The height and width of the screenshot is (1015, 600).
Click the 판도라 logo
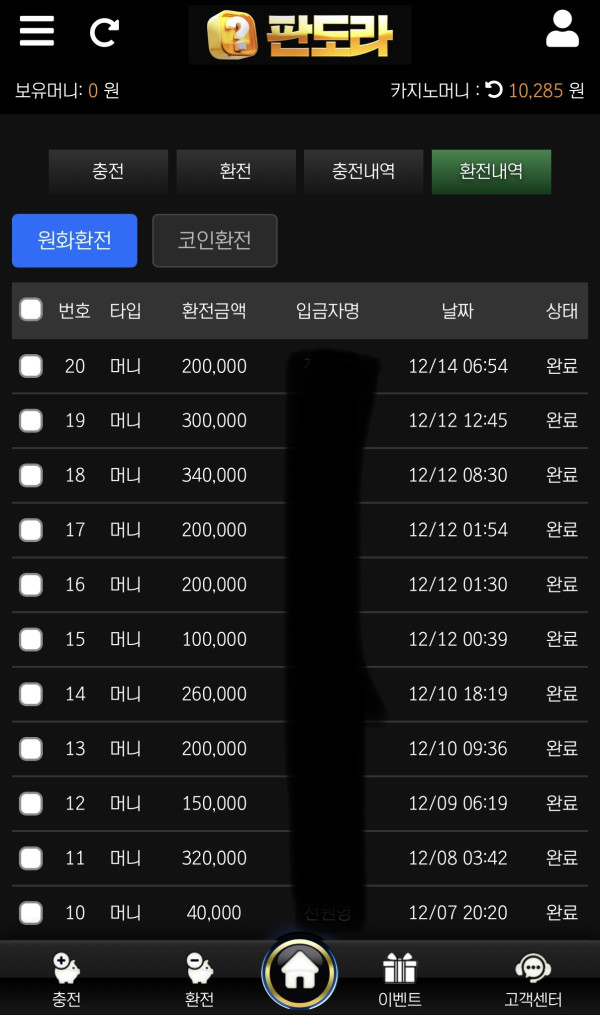(300, 36)
